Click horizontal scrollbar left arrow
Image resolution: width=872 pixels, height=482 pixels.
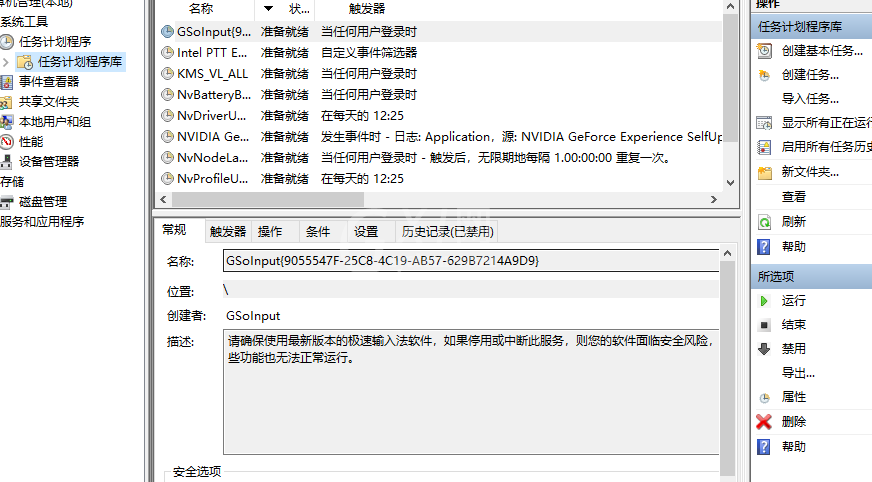click(x=163, y=199)
